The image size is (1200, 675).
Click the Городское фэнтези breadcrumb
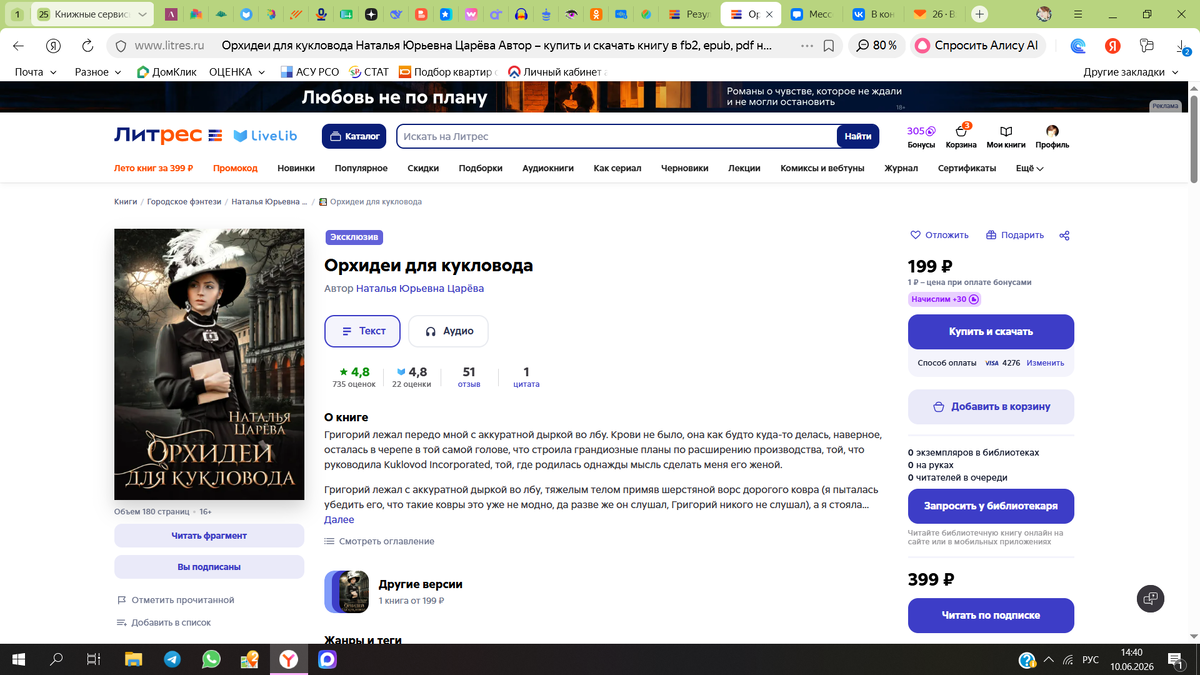coord(184,202)
